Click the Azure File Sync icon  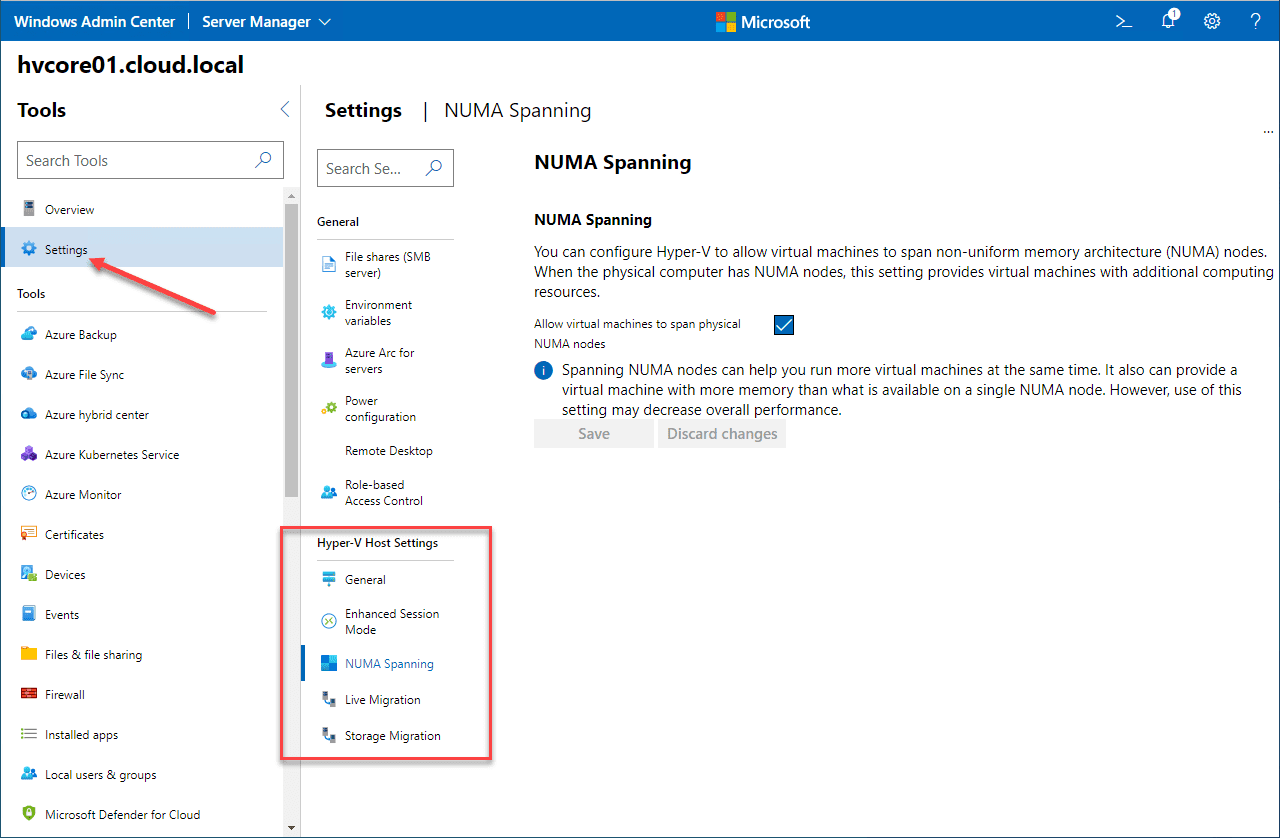click(29, 374)
